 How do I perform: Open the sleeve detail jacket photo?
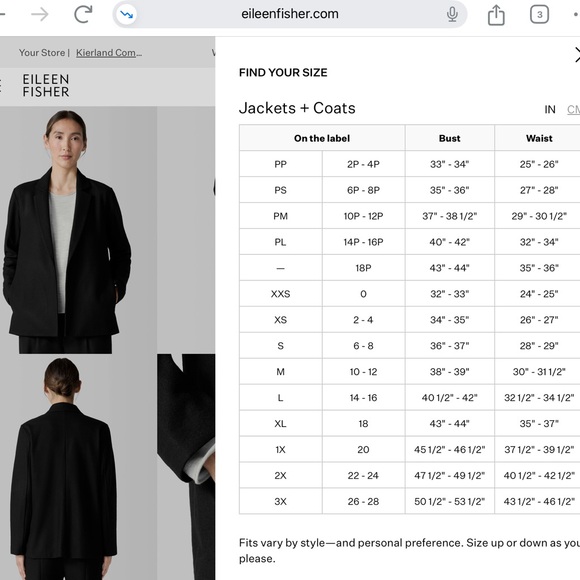[x=186, y=467]
